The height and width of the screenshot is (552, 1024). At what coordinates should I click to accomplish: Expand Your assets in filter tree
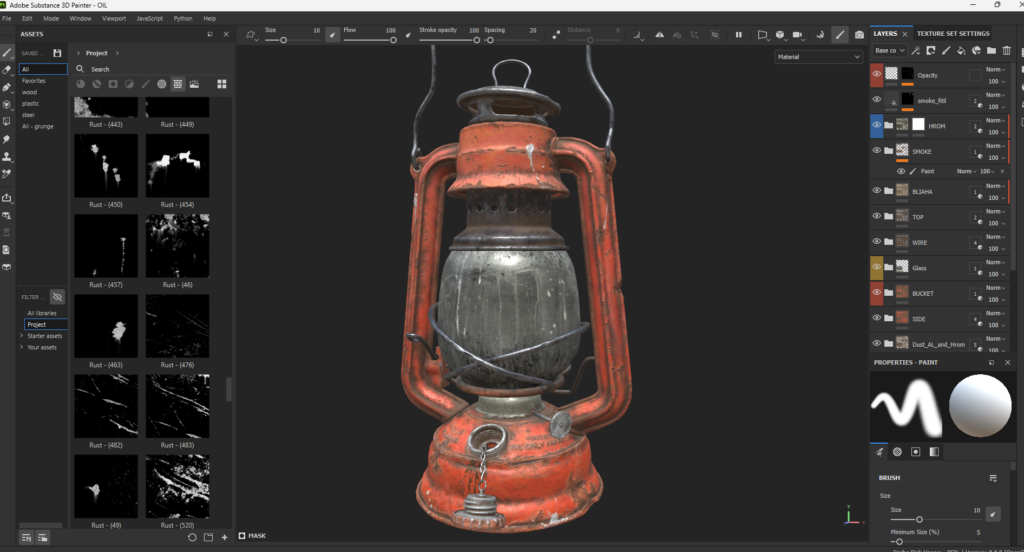22,347
